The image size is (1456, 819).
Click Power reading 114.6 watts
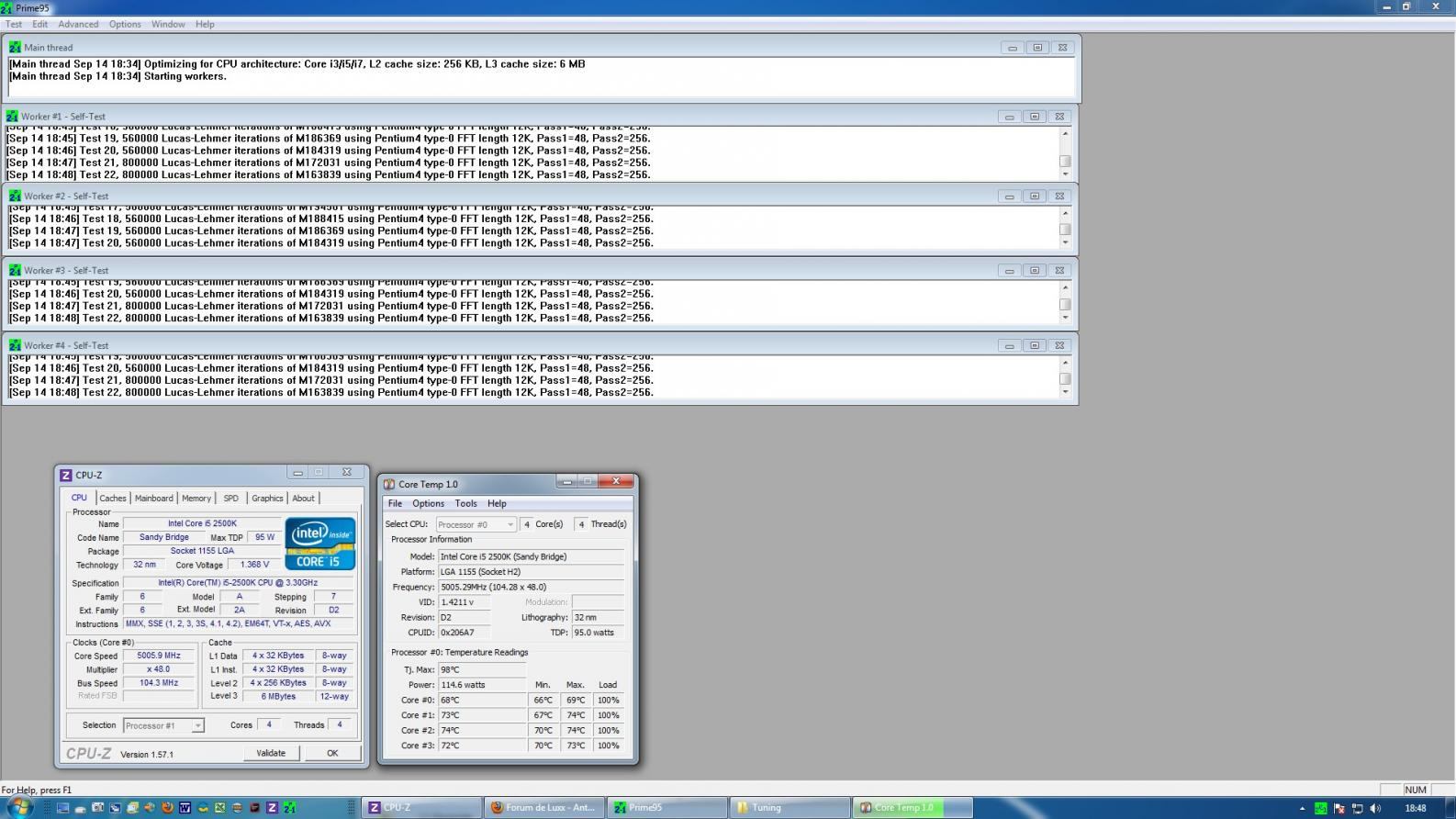tap(482, 685)
